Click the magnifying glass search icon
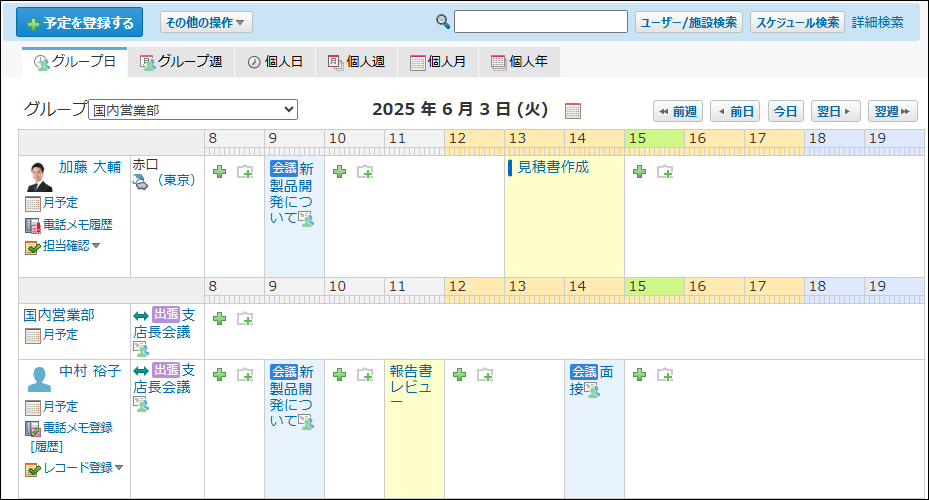Screen dimensions: 929x500 [443, 22]
